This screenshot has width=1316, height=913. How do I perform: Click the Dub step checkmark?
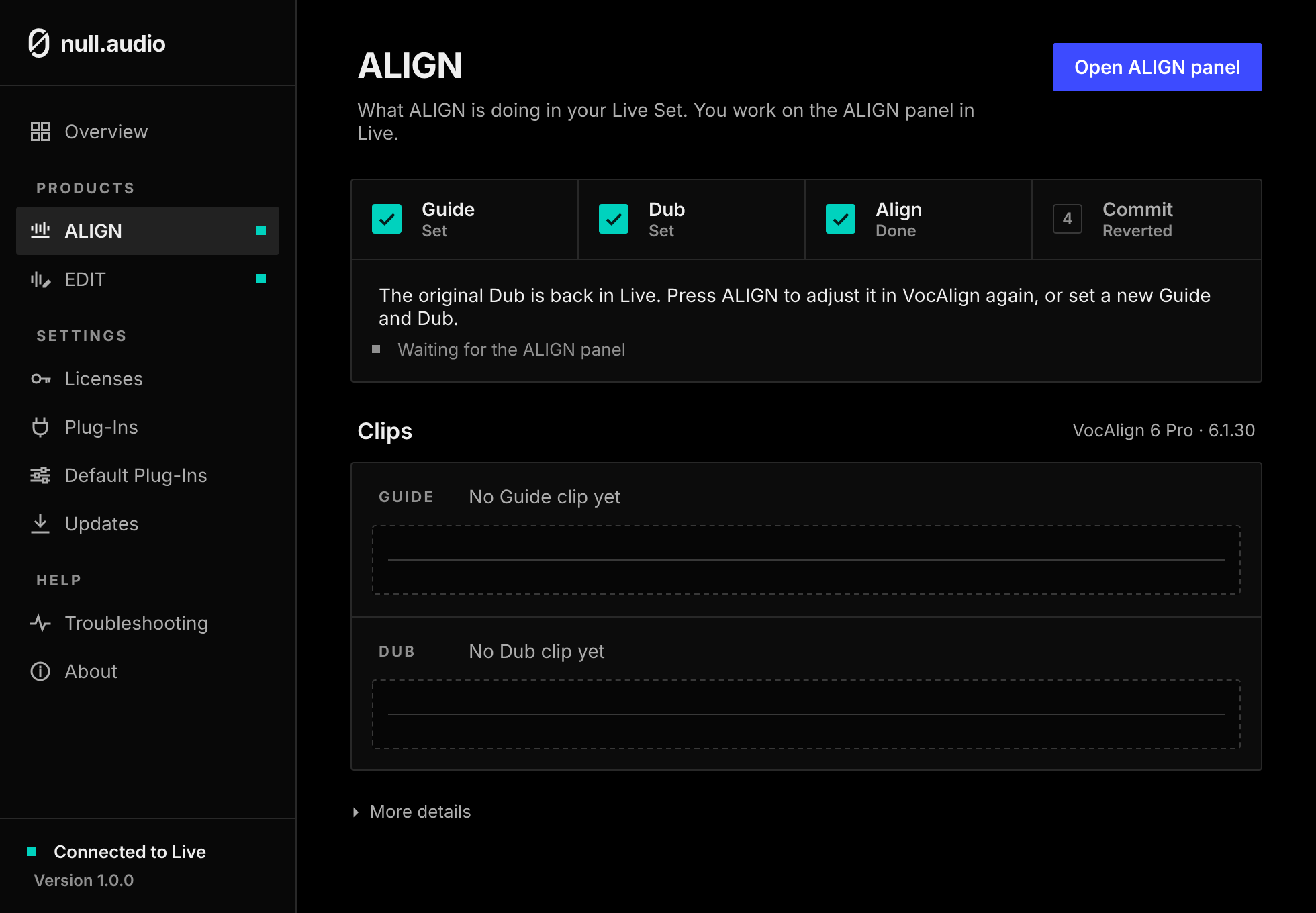(x=614, y=219)
